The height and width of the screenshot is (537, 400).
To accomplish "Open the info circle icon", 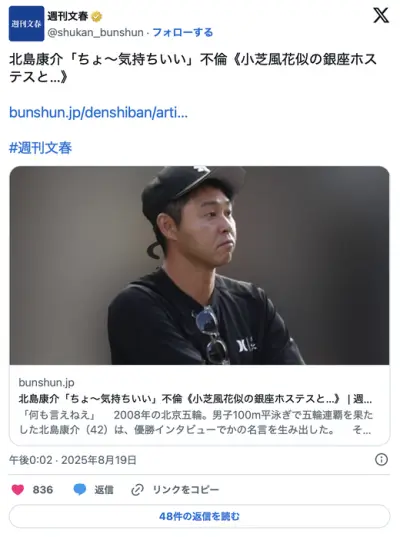I will point(381,459).
